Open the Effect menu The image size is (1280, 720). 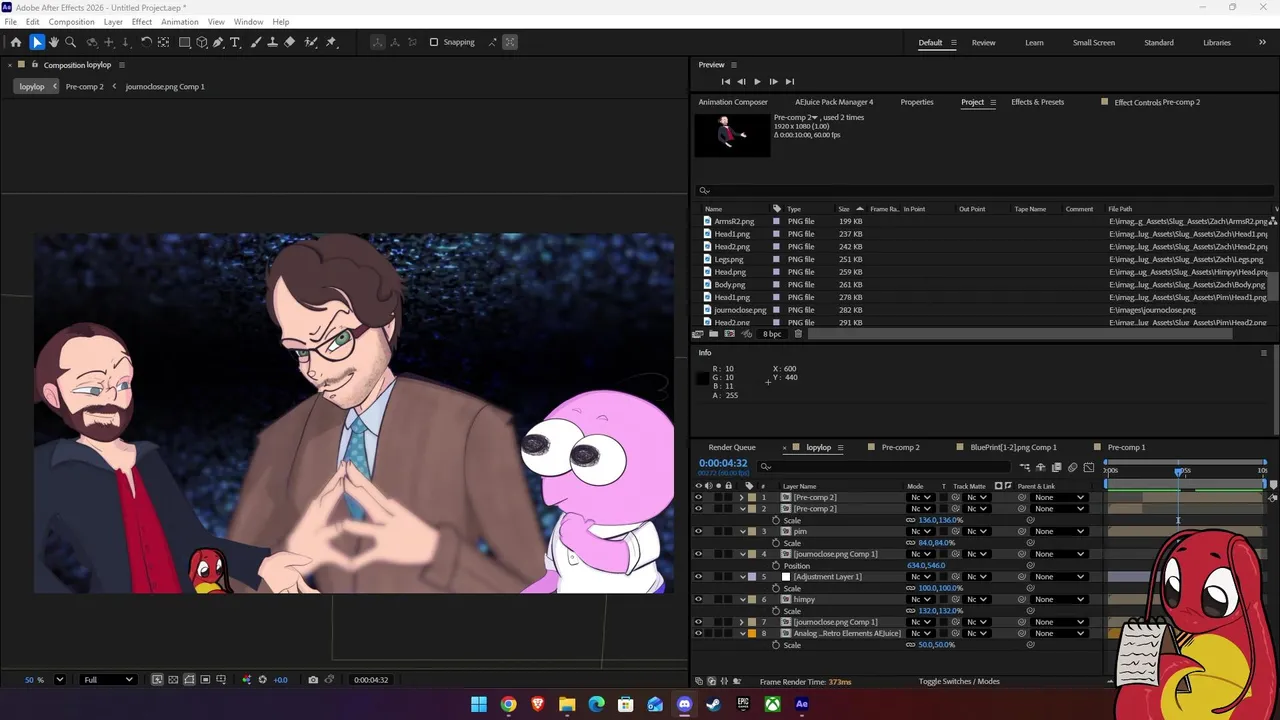coord(142,22)
